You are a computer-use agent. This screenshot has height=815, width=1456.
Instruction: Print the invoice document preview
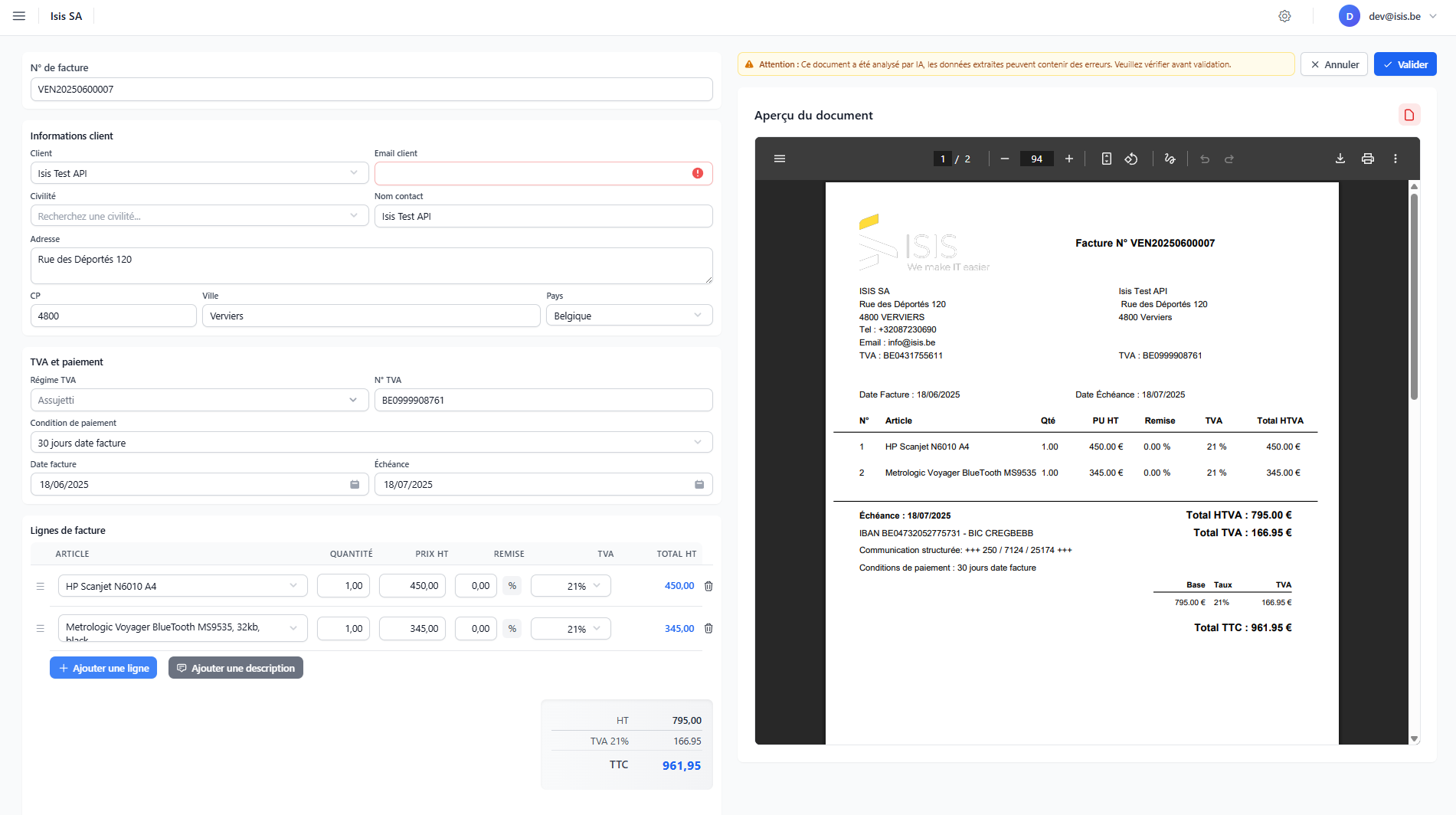click(1367, 159)
